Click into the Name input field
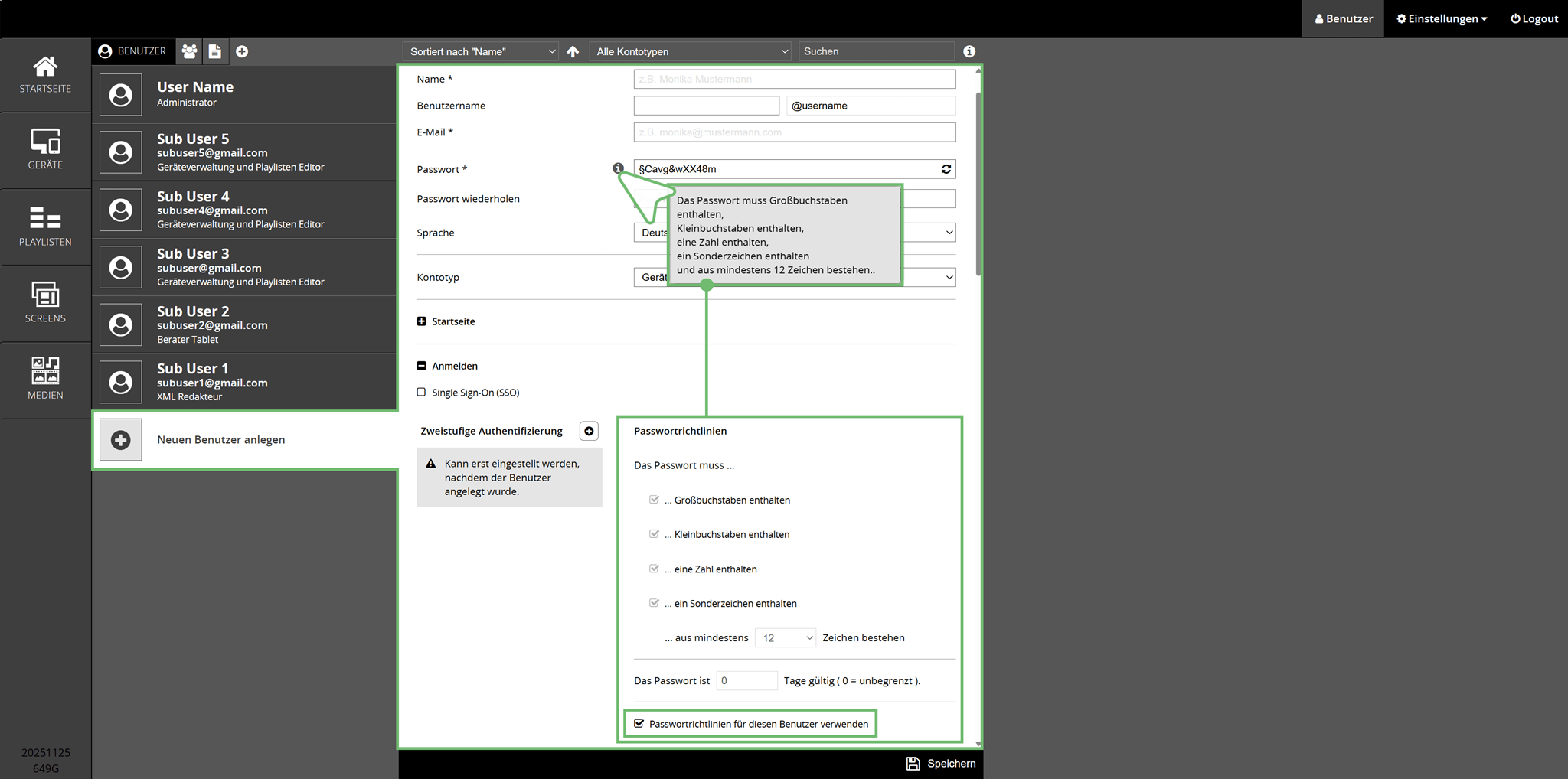 pyautogui.click(x=794, y=79)
